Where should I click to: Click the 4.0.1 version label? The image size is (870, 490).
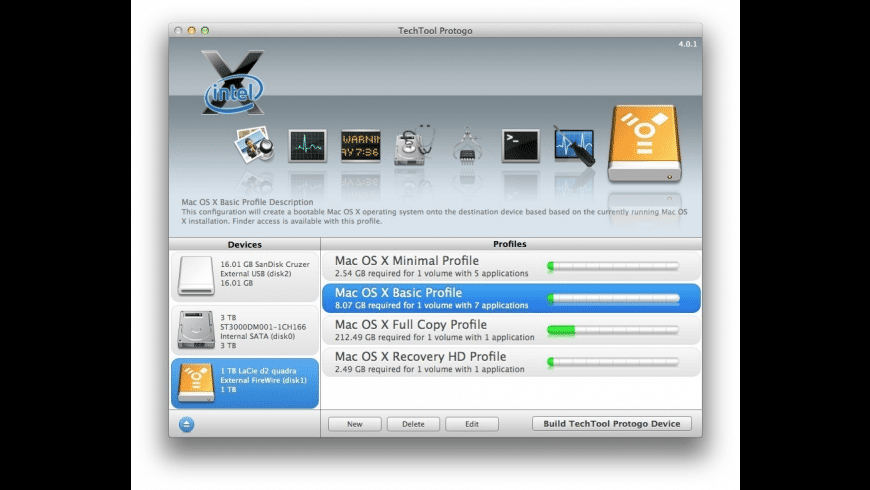[x=687, y=44]
